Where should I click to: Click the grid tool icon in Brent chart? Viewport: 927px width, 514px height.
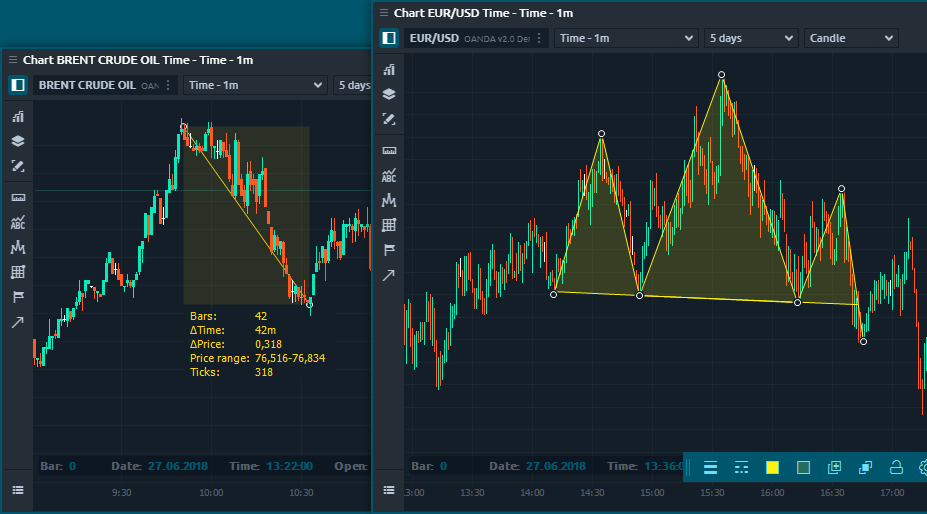tap(17, 272)
